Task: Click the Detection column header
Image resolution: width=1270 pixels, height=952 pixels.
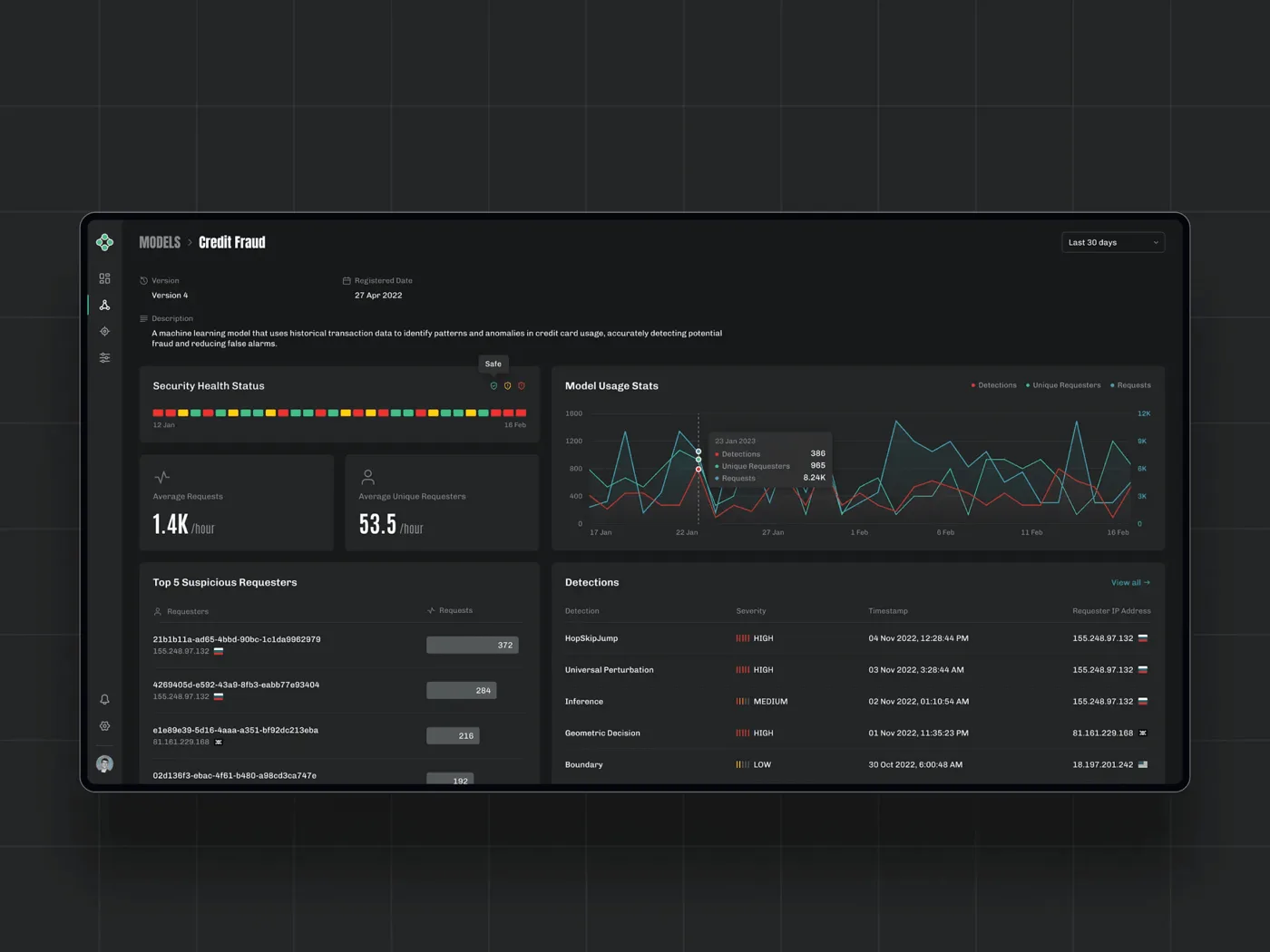Action: coord(582,611)
